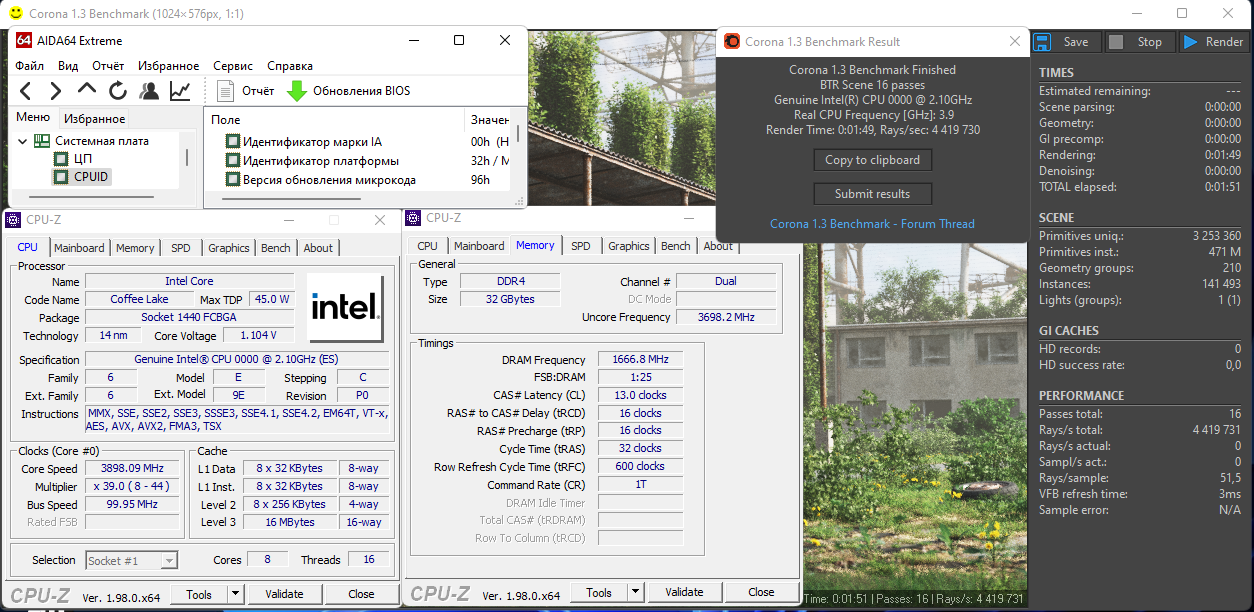The image size is (1254, 612).
Task: Click the Отчёт report icon in AIDA64 toolbar
Action: pyautogui.click(x=226, y=91)
